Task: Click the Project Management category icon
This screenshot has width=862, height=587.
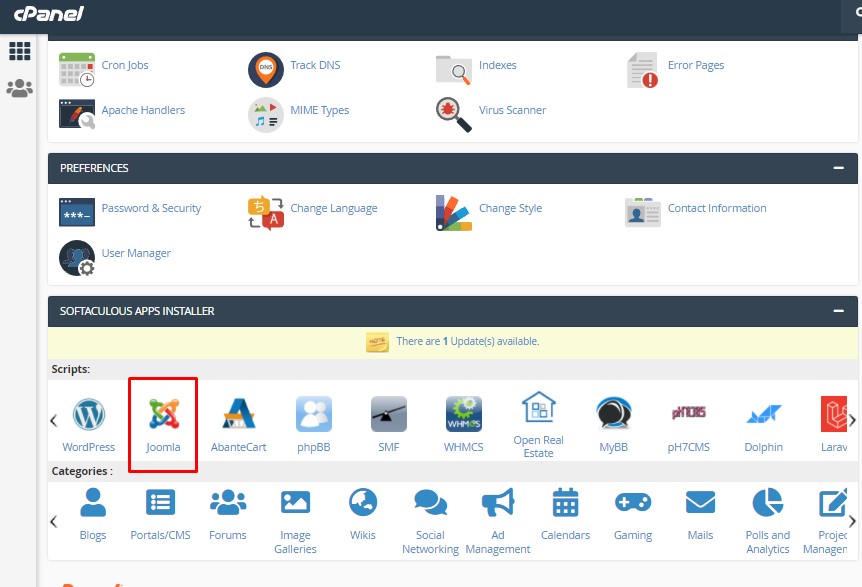Action: pyautogui.click(x=833, y=502)
